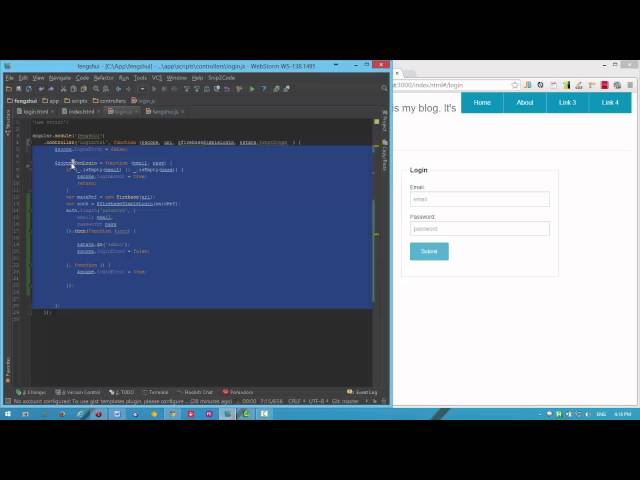Screen dimensions: 640x480
Task: Click the Submit button on login form
Action: tap(429, 251)
